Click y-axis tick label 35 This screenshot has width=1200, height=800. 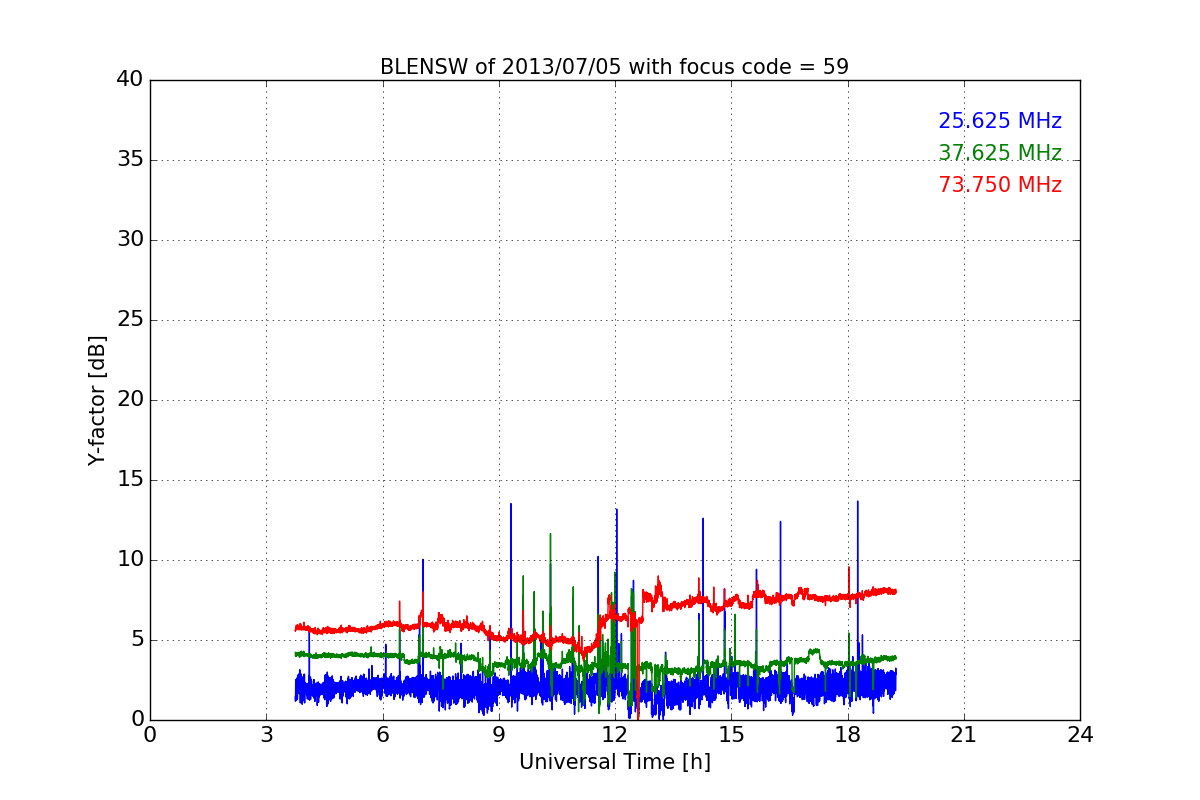tap(130, 160)
